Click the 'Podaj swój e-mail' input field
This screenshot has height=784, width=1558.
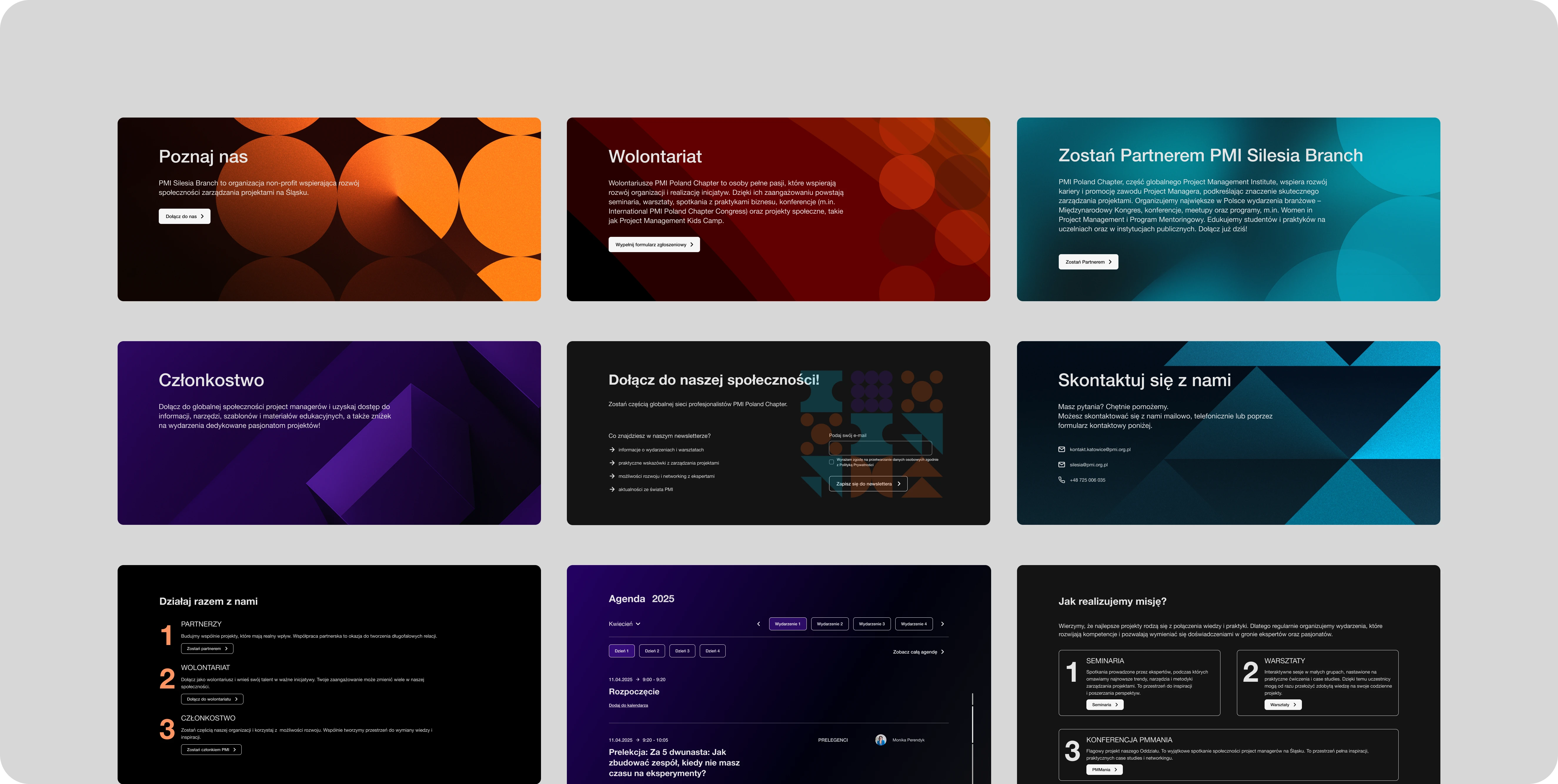(880, 448)
